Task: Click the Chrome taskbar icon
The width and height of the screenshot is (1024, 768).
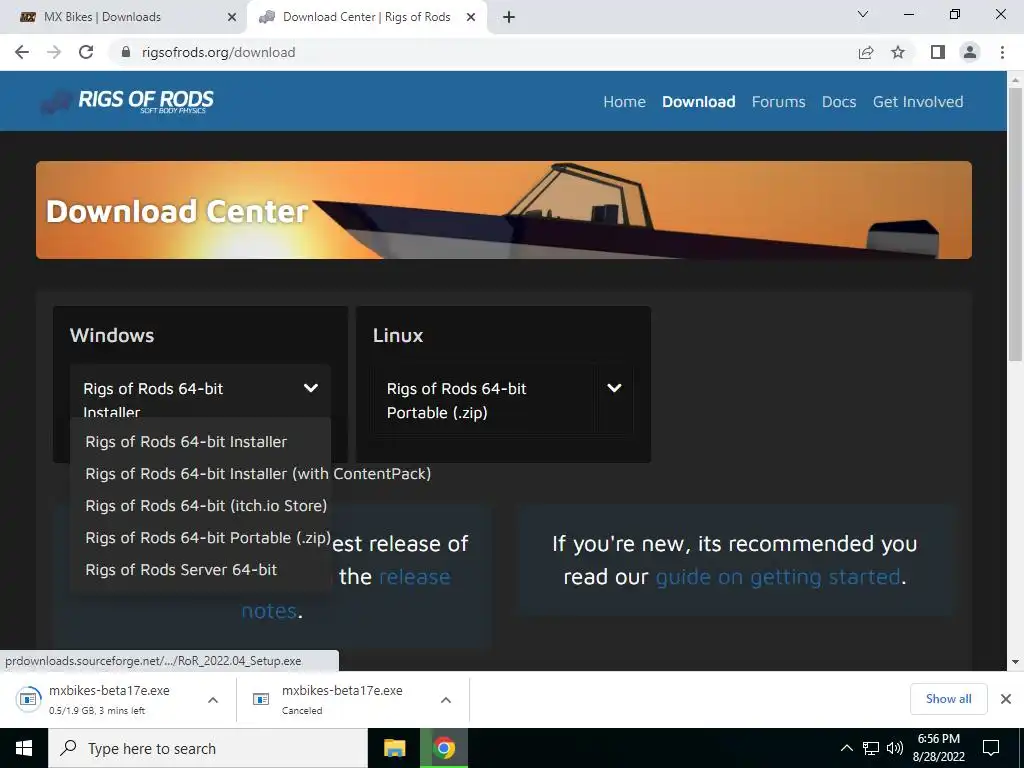Action: tap(444, 748)
